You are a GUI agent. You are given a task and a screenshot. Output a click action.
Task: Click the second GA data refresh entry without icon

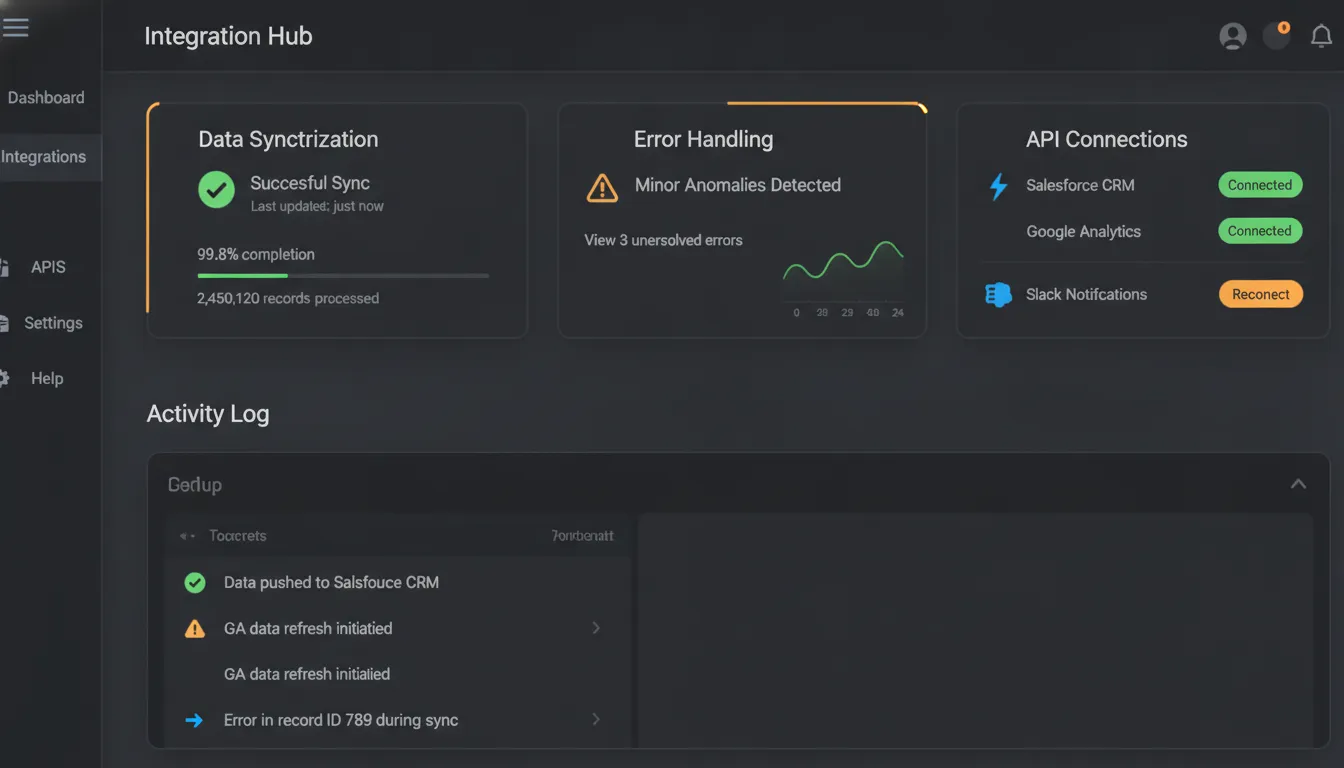tap(307, 674)
